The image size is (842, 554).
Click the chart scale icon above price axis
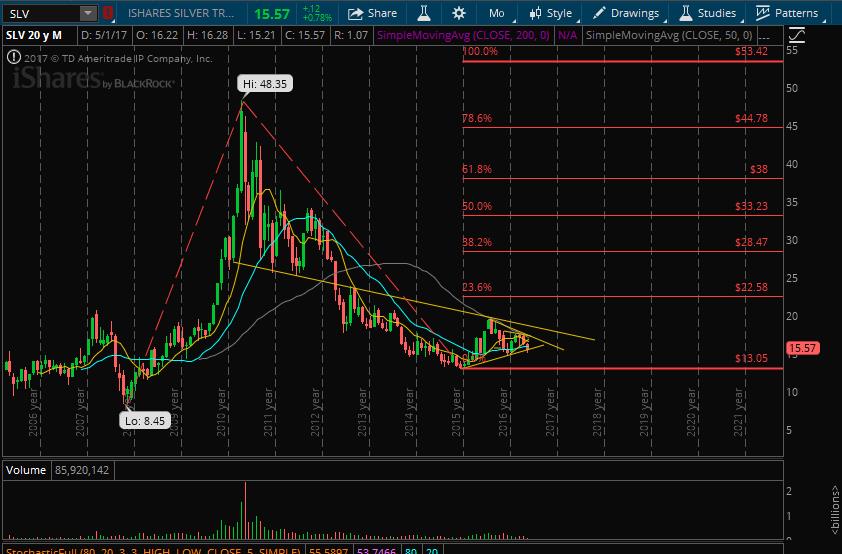[x=797, y=36]
